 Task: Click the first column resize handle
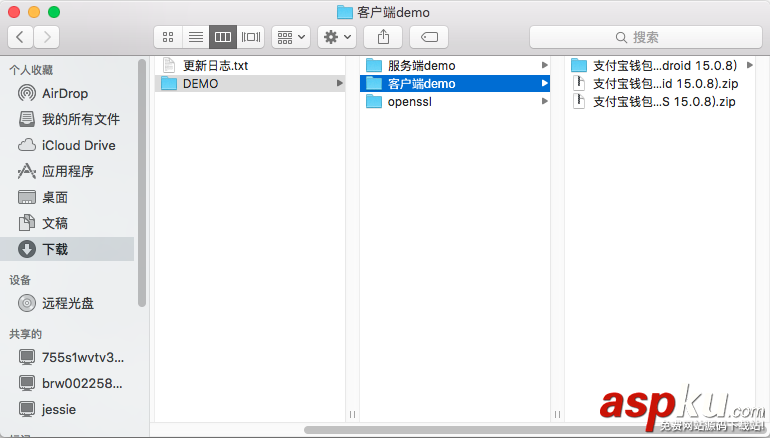[353, 414]
